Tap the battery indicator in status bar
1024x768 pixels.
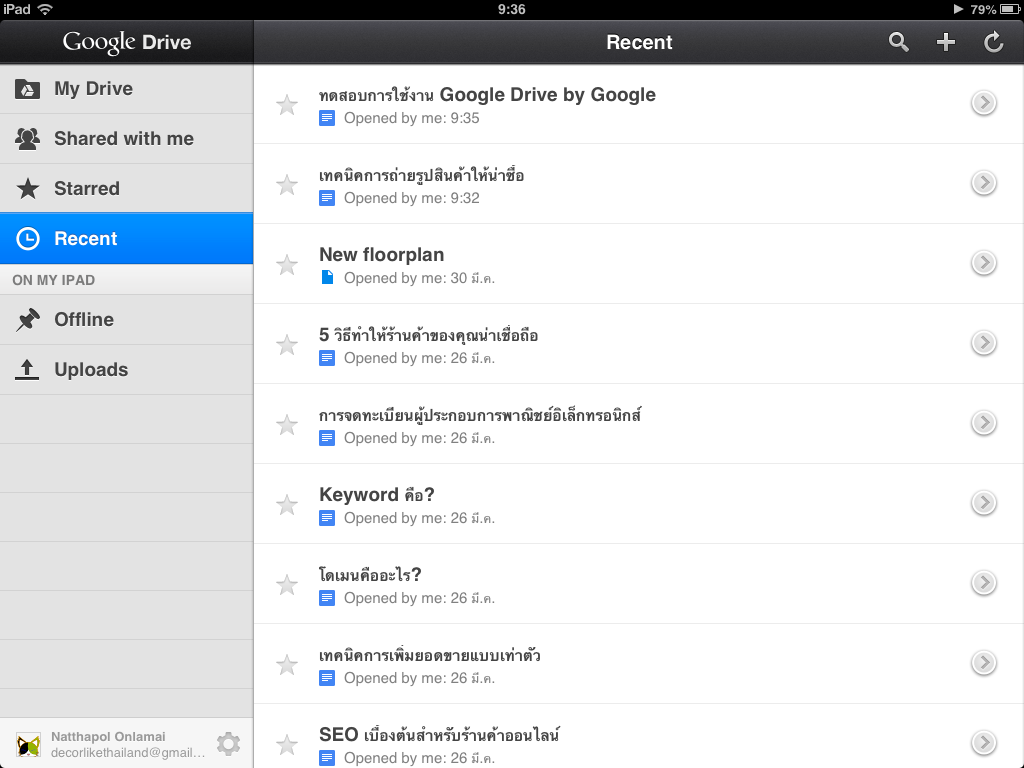pos(1010,9)
